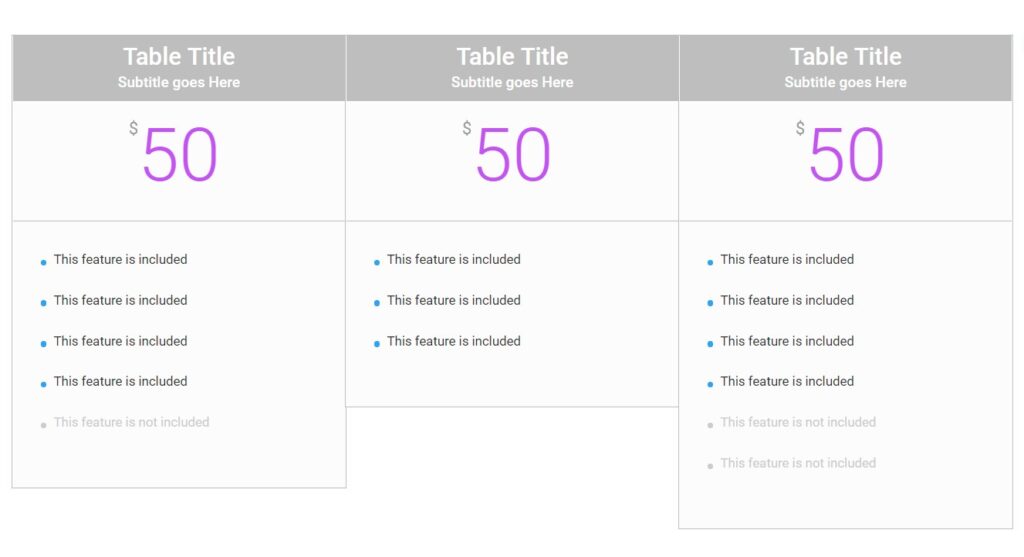The height and width of the screenshot is (557, 1024).
Task: Click the dollar sign in the right pricing table
Action: [x=800, y=128]
